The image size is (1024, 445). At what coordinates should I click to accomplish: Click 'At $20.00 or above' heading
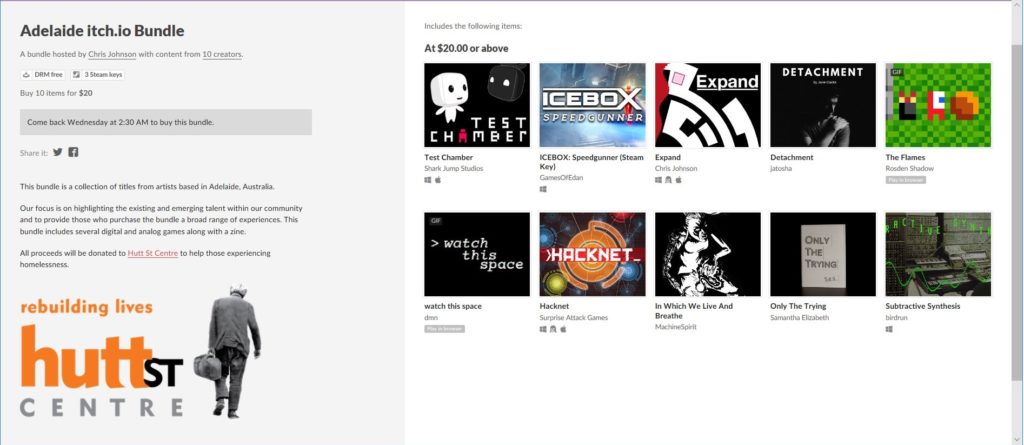pyautogui.click(x=466, y=48)
